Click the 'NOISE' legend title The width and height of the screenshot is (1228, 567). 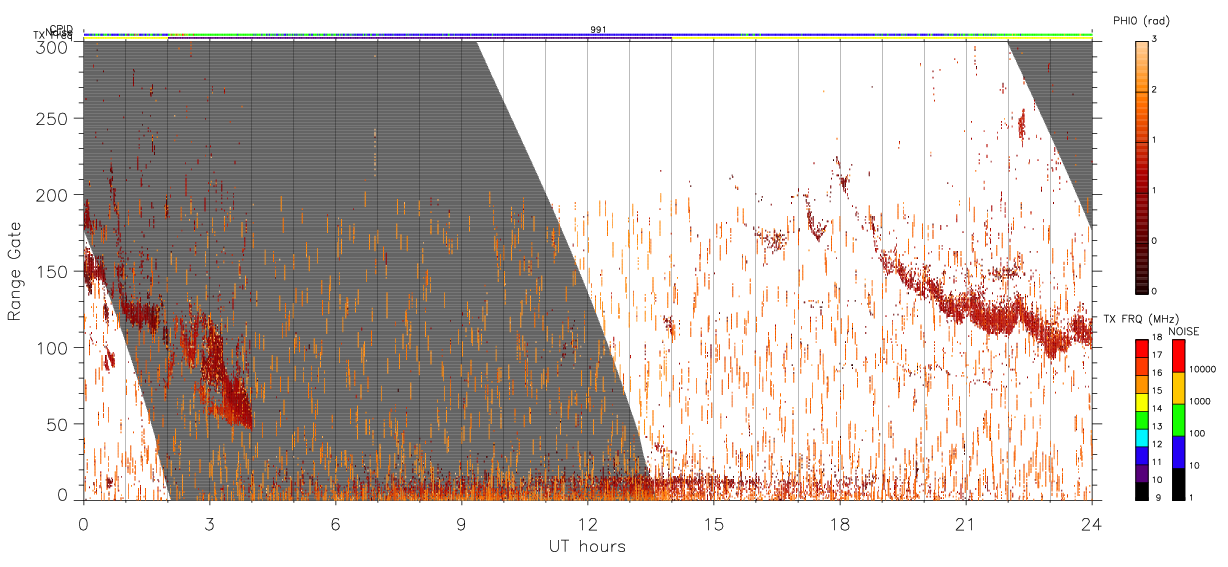(1185, 330)
